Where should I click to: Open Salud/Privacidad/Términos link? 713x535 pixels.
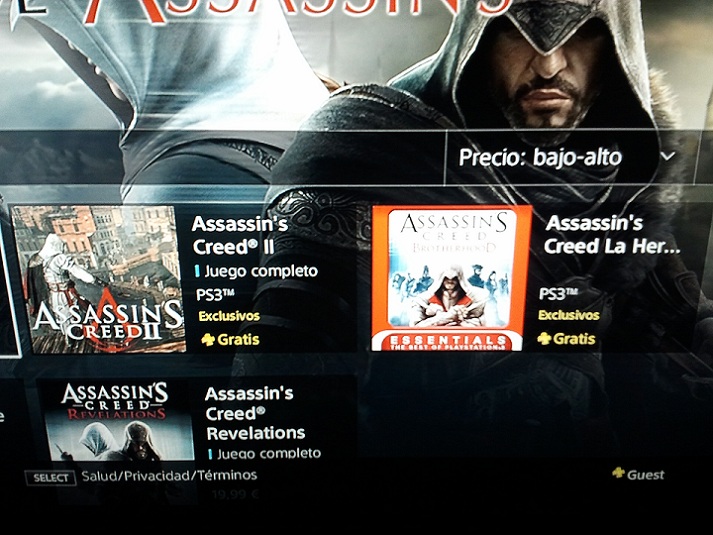click(x=169, y=475)
